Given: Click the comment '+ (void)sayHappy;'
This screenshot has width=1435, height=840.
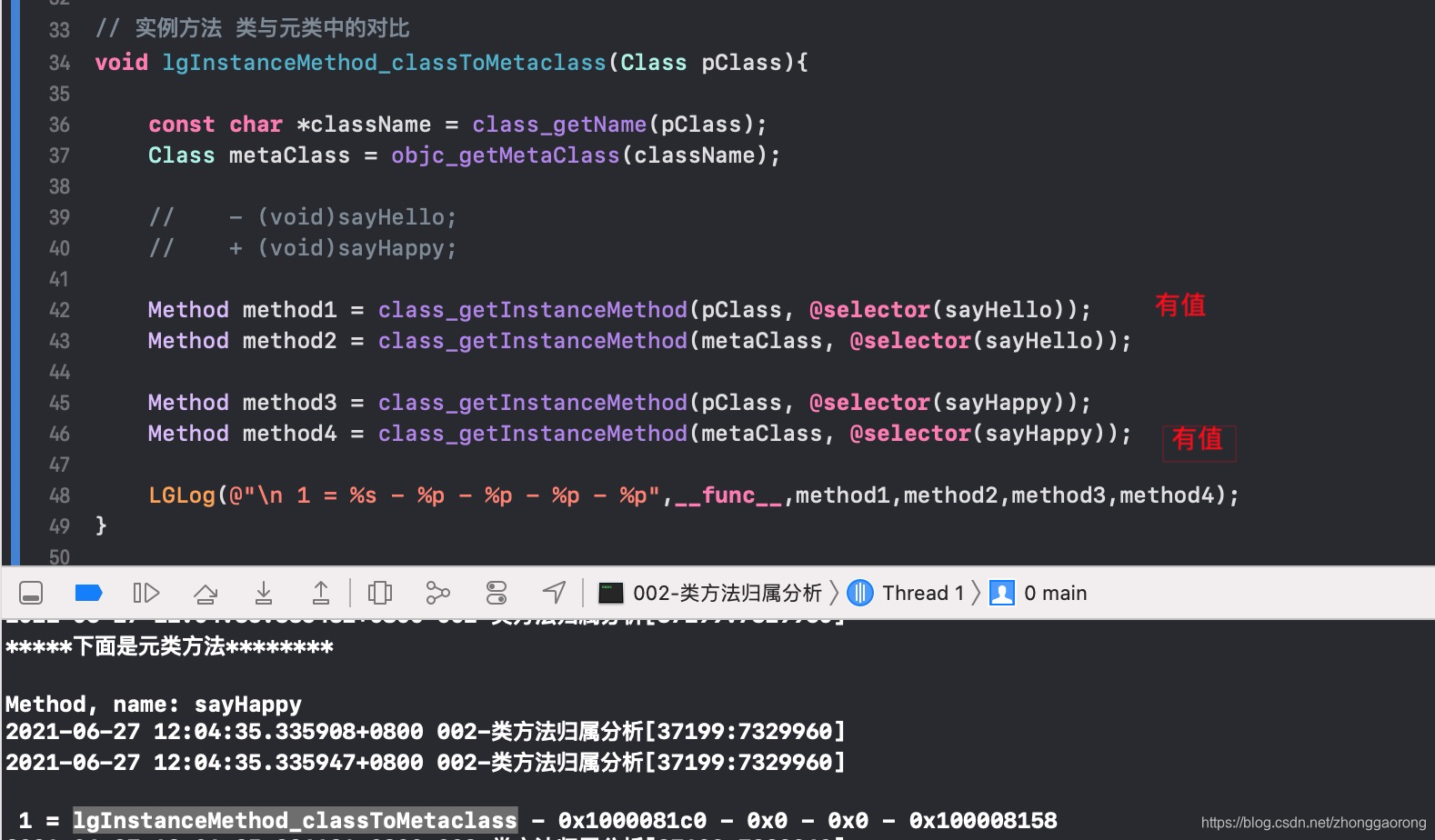Looking at the screenshot, I should pyautogui.click(x=343, y=248).
